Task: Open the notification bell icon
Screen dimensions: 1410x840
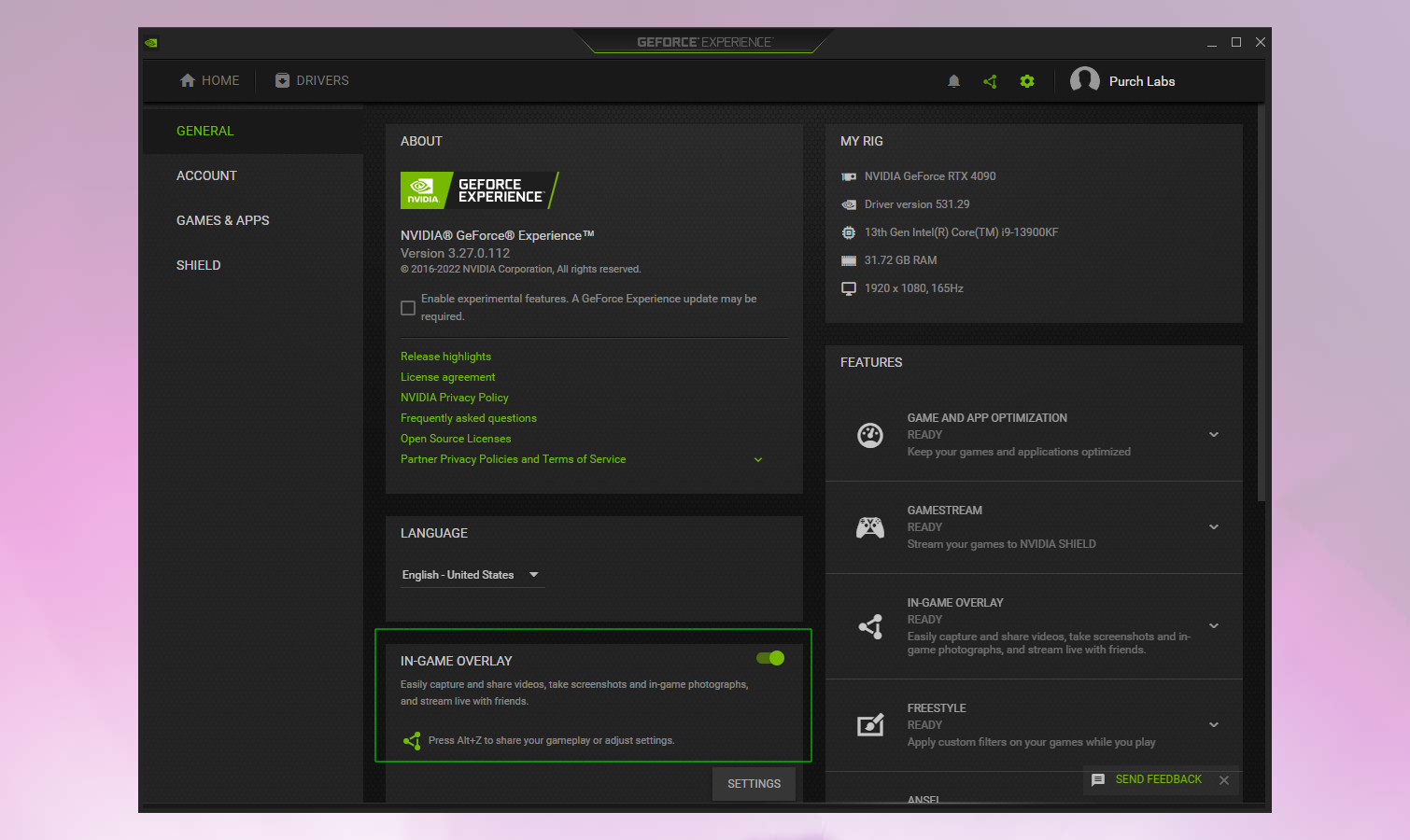Action: click(953, 81)
